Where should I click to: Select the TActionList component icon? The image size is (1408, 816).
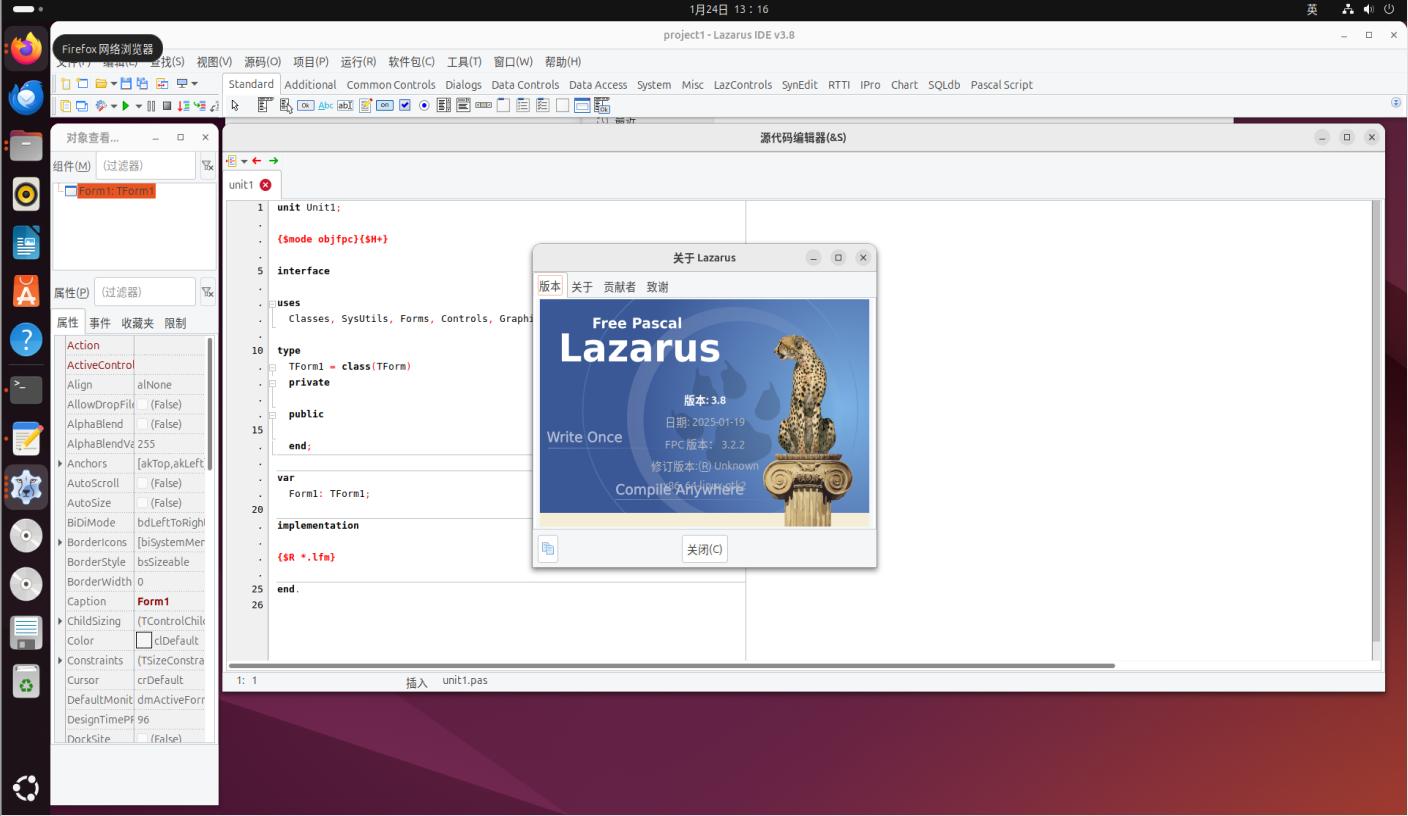(601, 105)
